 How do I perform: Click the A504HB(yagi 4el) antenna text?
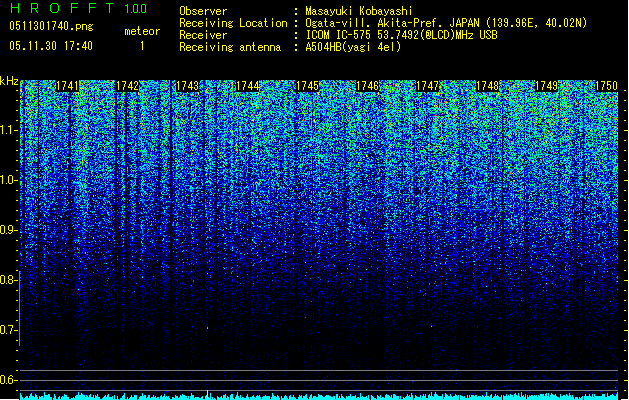click(x=353, y=47)
